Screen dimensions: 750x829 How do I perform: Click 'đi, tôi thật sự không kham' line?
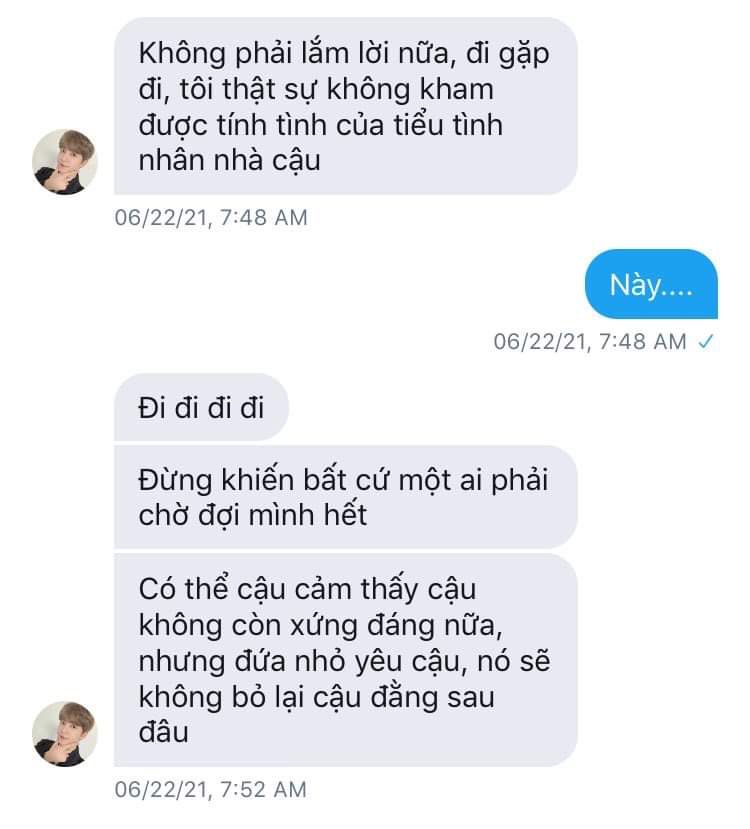pos(316,89)
